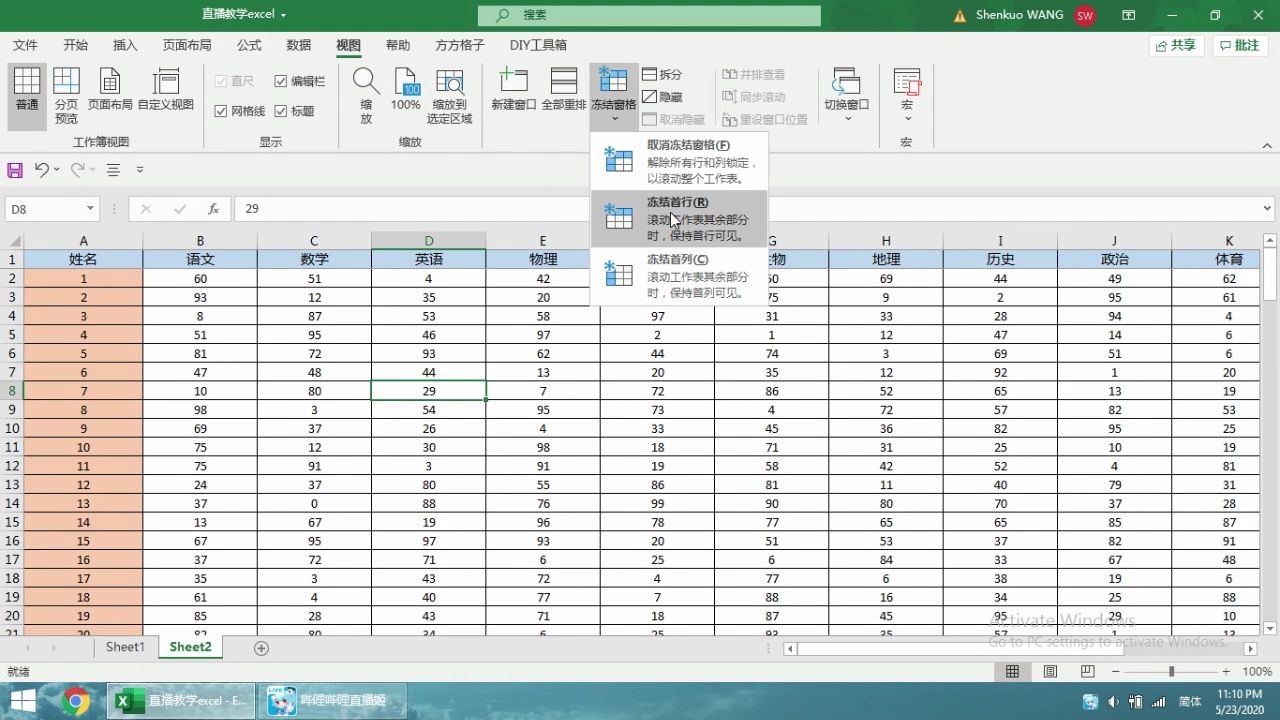
Task: Open the Switch Windows dropdown arrow
Action: (848, 119)
